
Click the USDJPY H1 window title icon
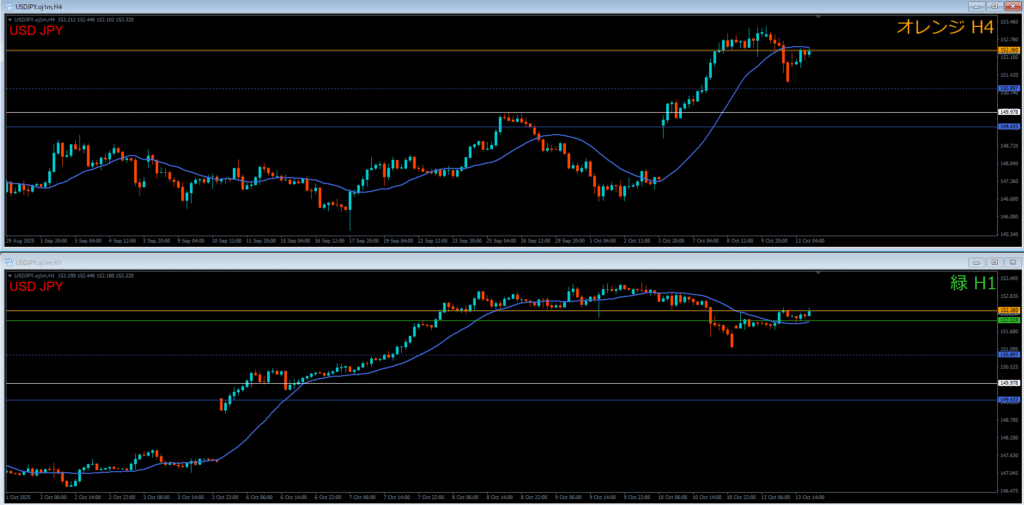click(x=7, y=261)
